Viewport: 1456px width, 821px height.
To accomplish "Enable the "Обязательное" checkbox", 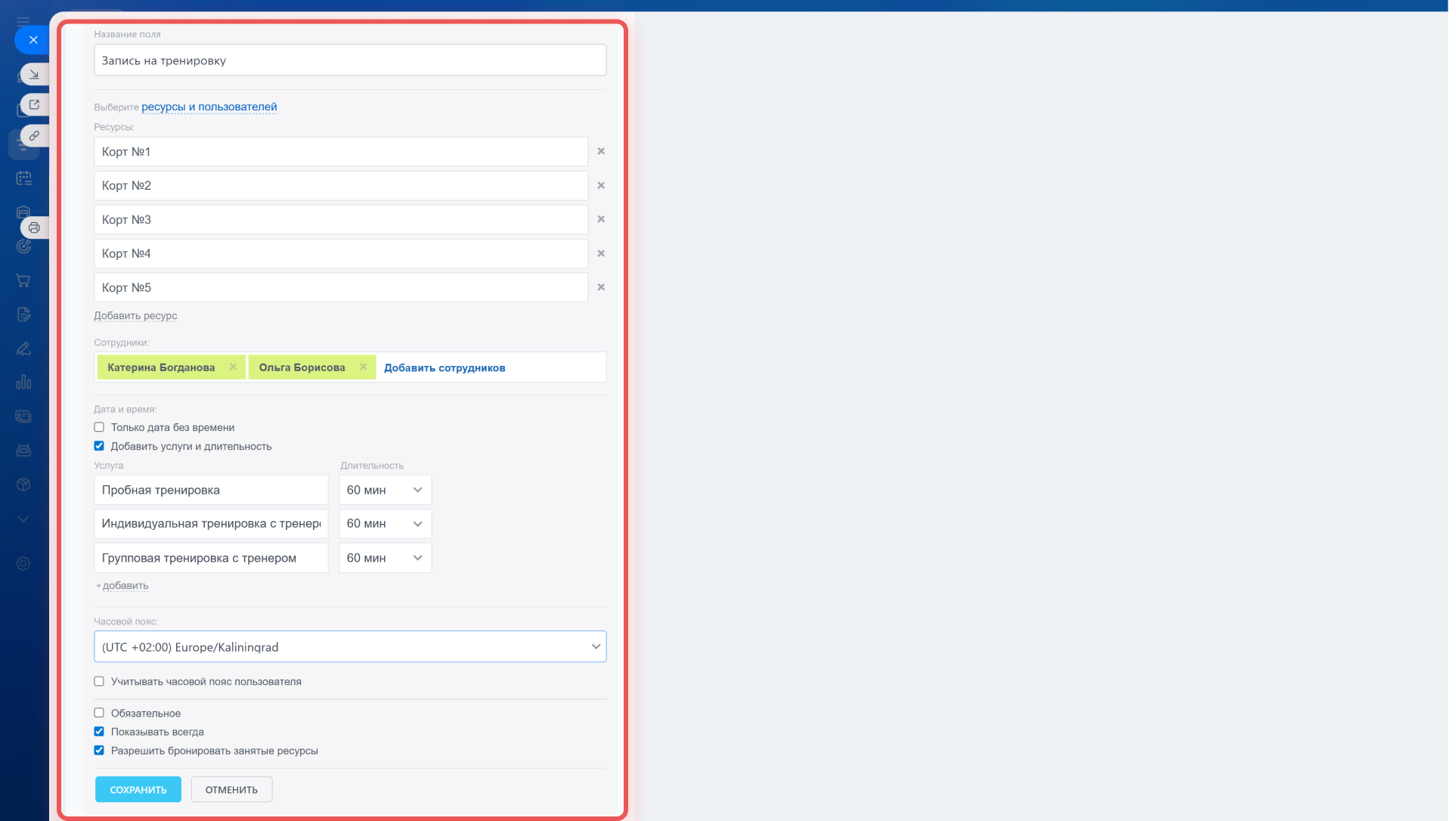I will coord(99,713).
